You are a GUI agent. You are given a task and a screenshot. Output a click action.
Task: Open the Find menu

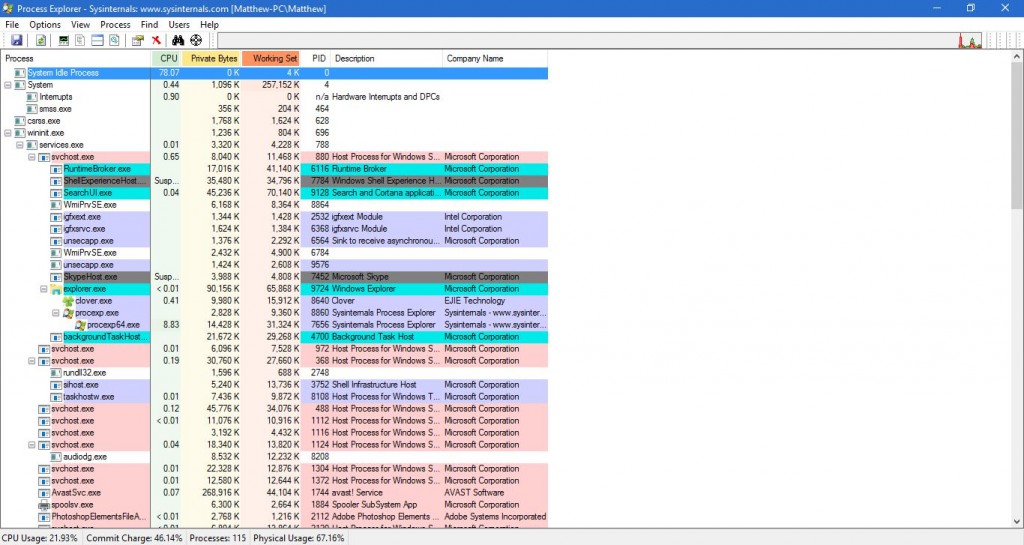click(149, 24)
